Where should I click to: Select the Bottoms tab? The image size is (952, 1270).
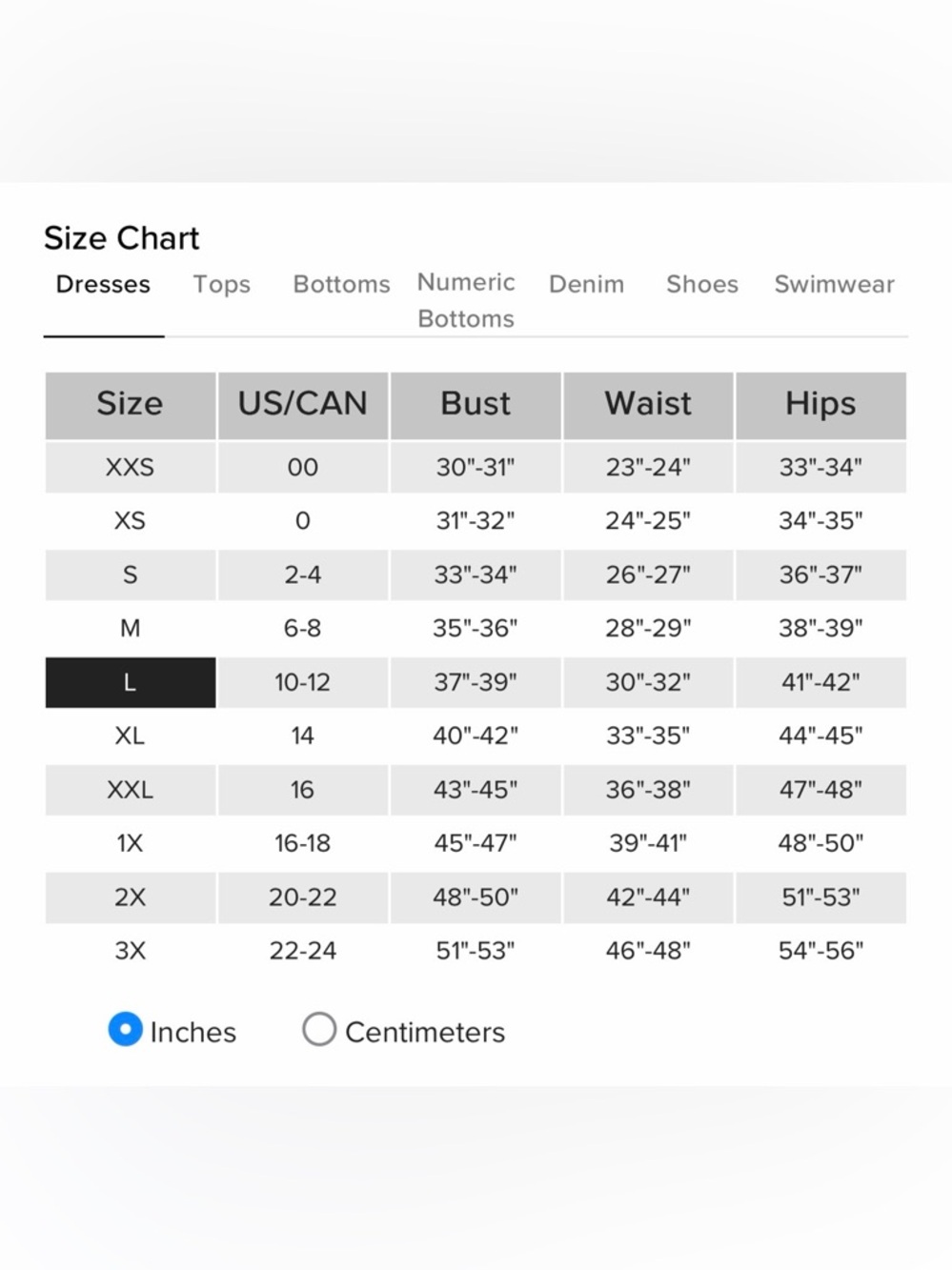[x=341, y=285]
